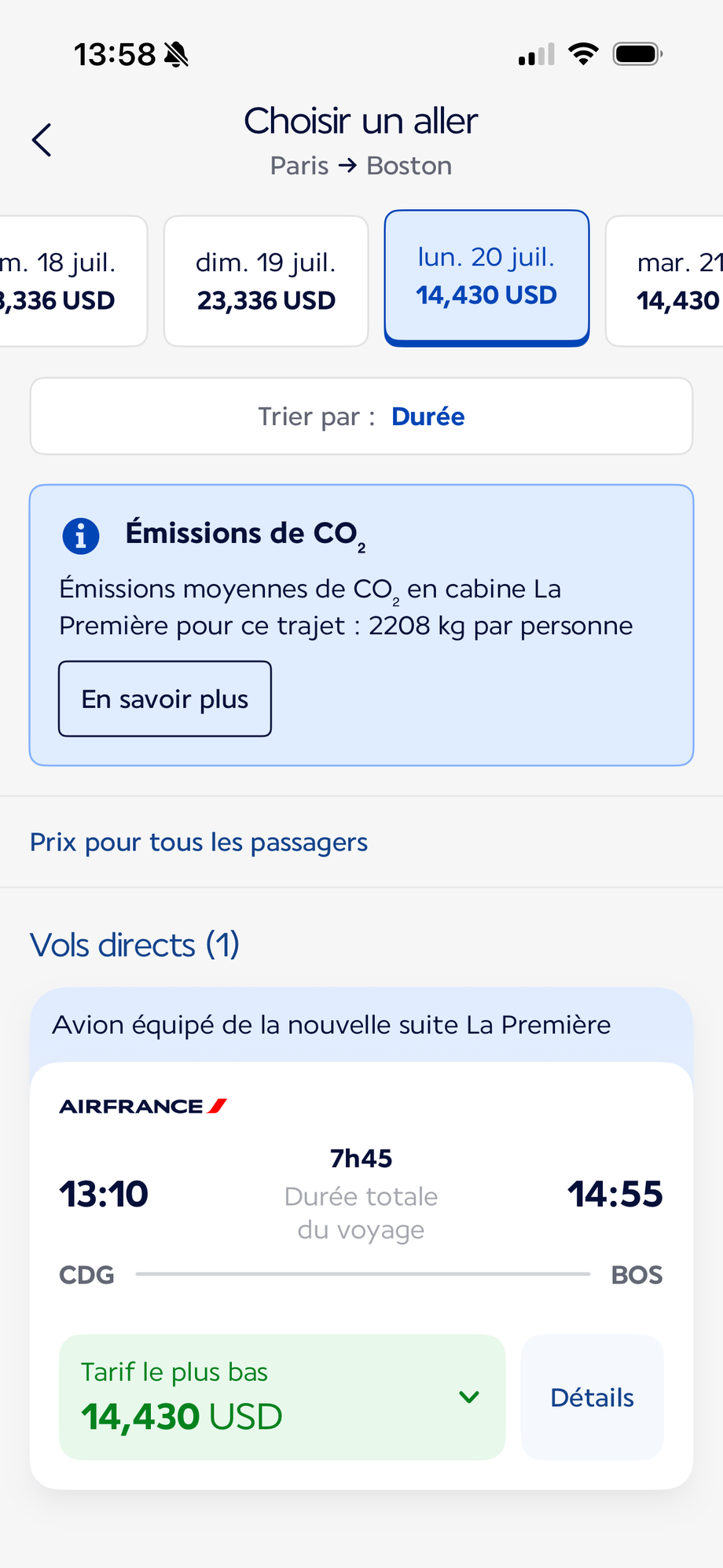Select the mar. 21 date tab
The width and height of the screenshot is (723, 1568).
coord(665,281)
